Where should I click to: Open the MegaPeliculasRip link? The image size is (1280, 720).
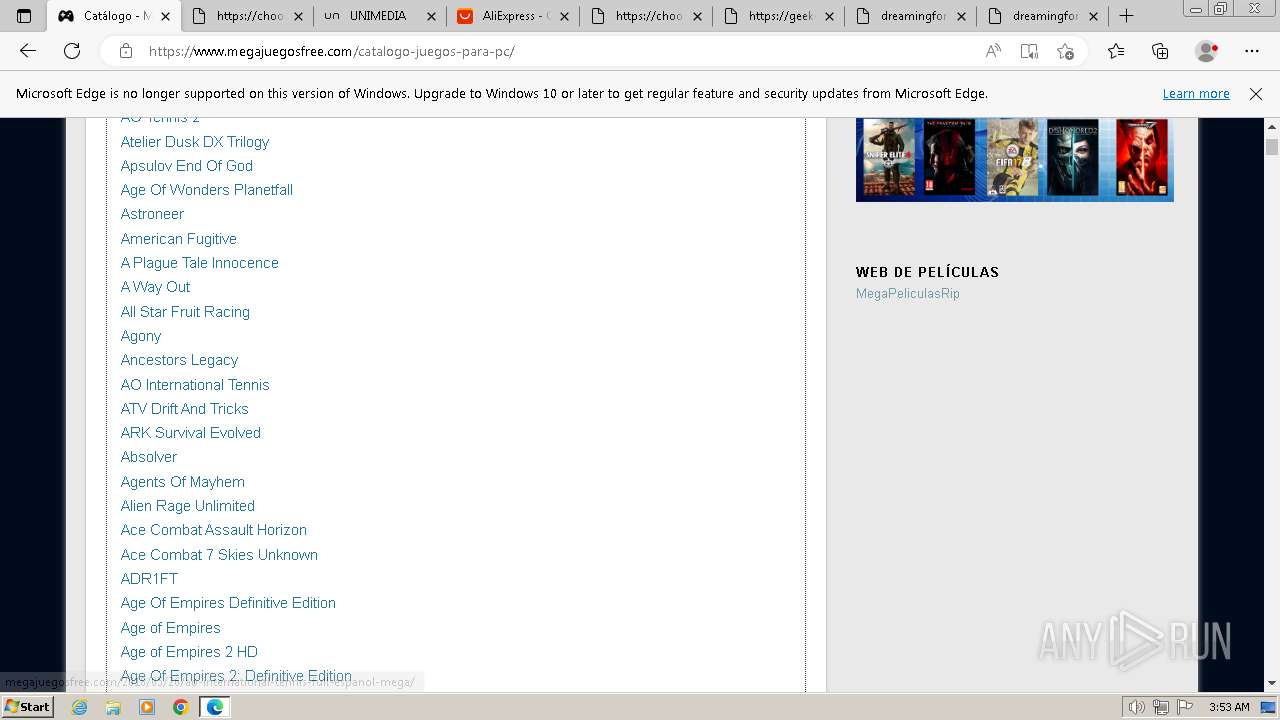coord(908,294)
